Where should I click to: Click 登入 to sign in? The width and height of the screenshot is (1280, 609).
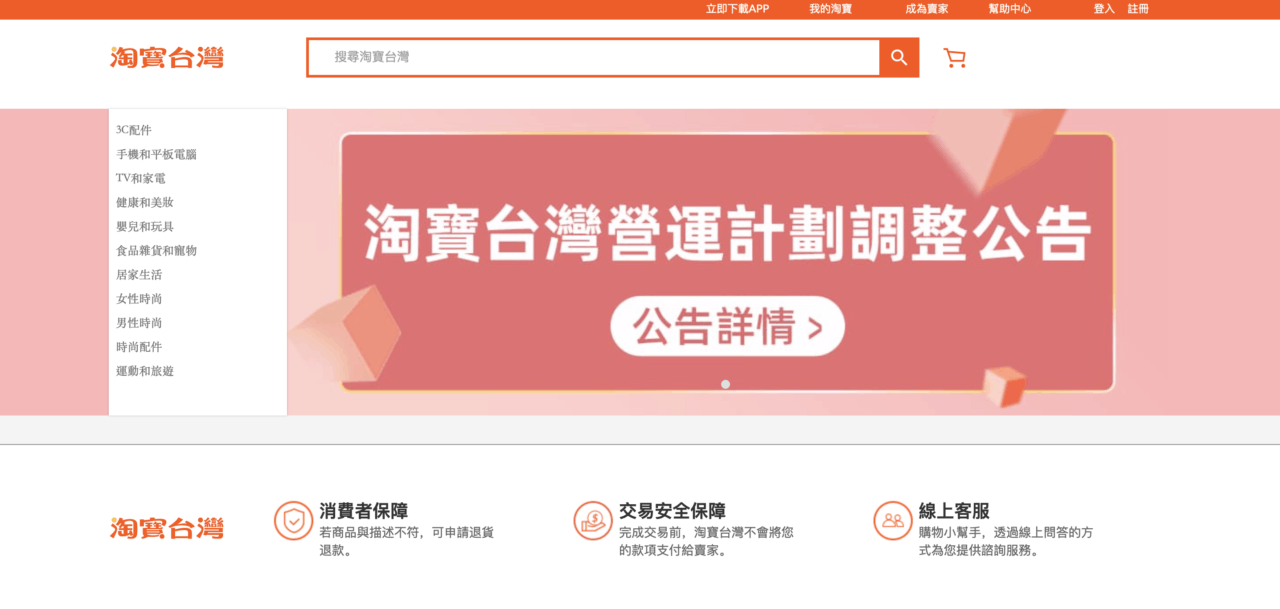[x=1104, y=9]
